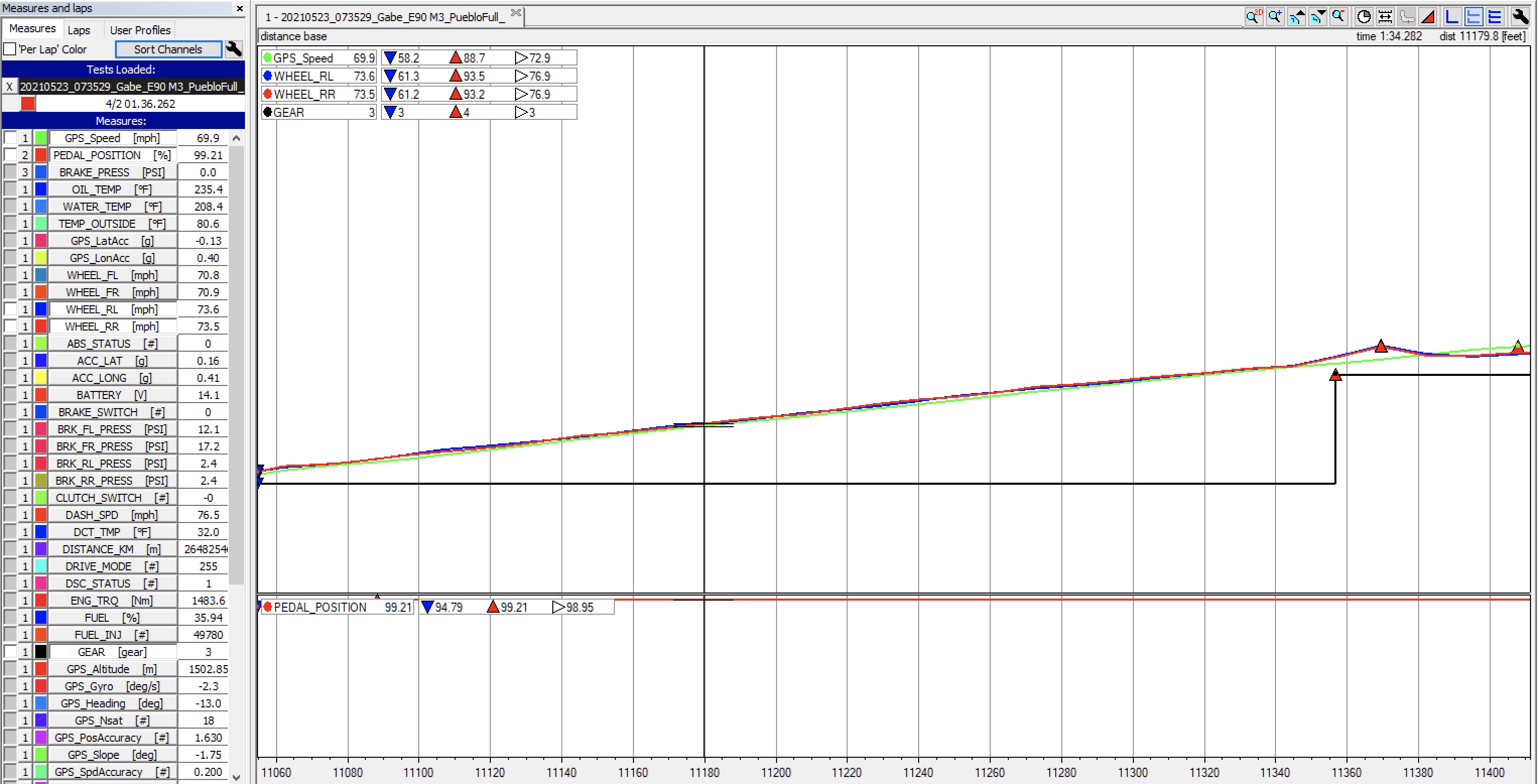This screenshot has height=784, width=1538.
Task: Remove loaded test with the X button
Action: click(x=10, y=87)
